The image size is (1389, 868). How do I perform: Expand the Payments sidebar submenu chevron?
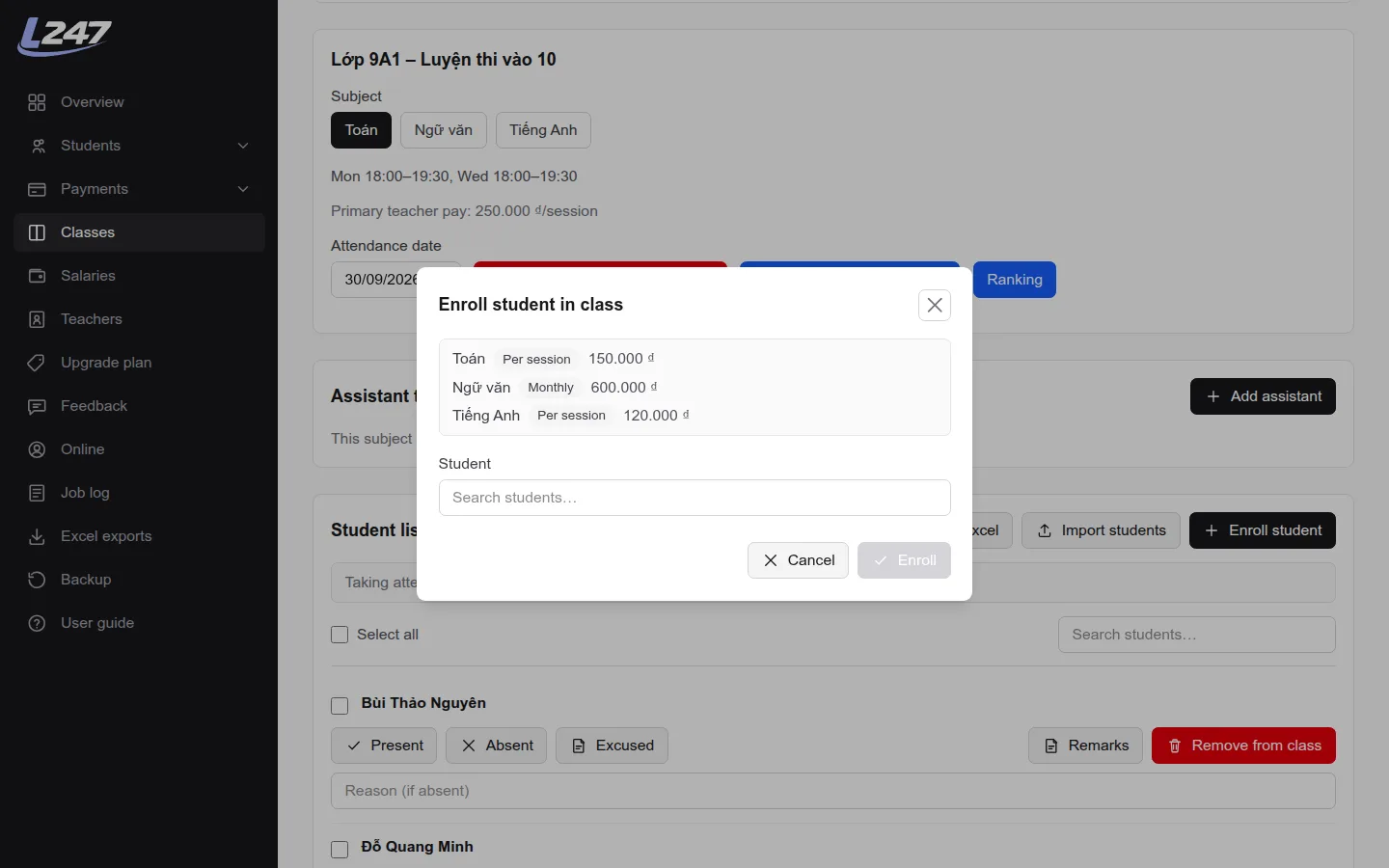pyautogui.click(x=243, y=189)
